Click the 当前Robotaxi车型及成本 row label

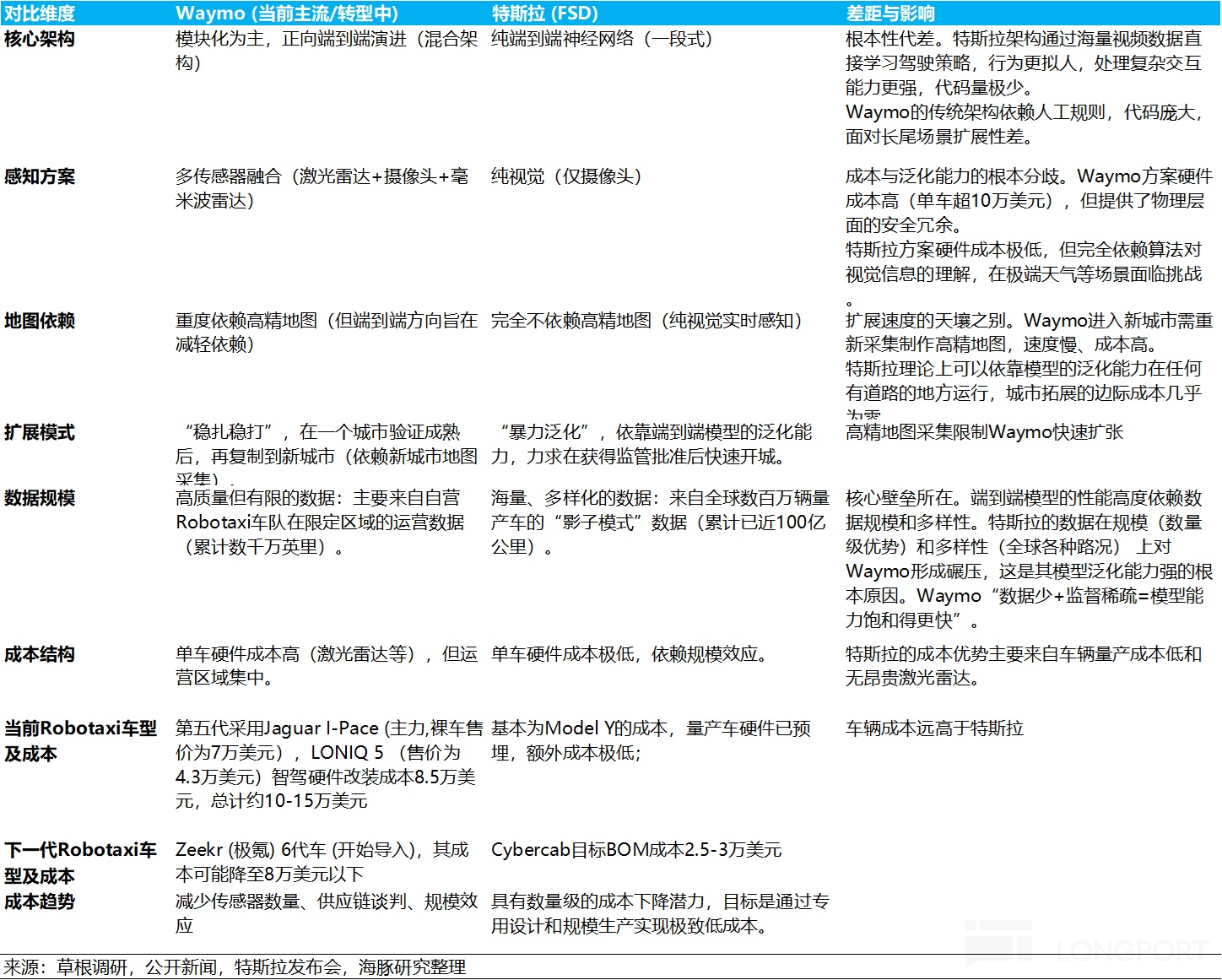(80, 740)
